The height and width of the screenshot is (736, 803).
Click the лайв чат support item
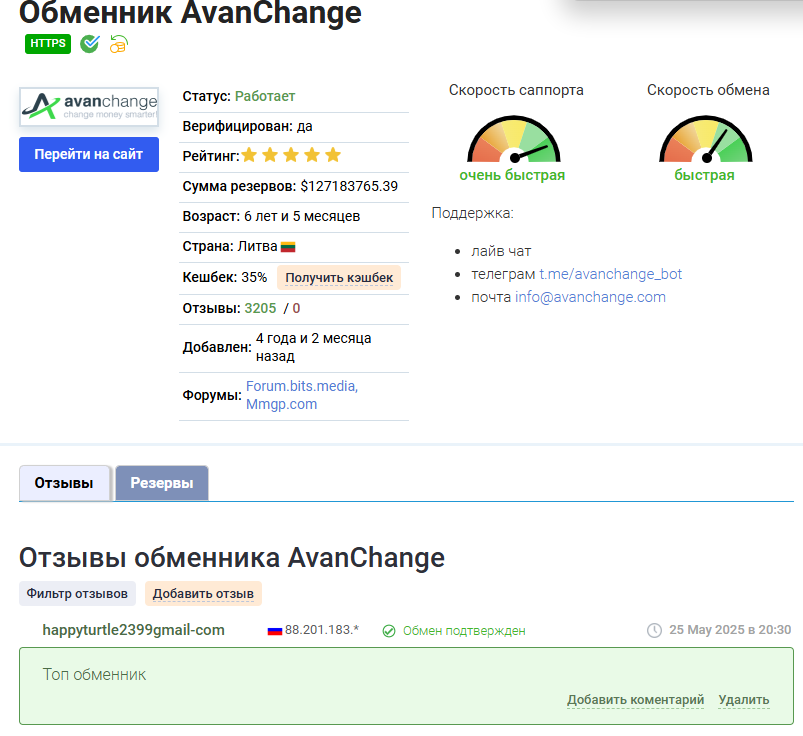pos(501,251)
